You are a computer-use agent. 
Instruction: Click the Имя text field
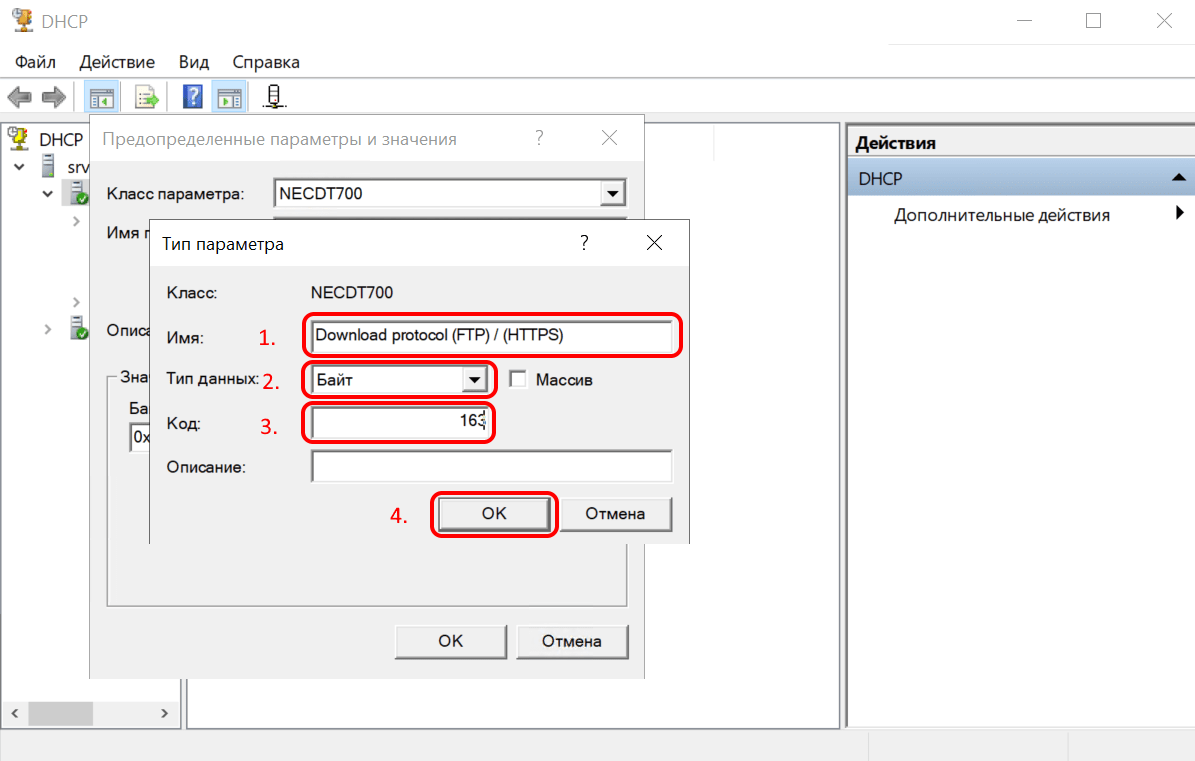tap(491, 336)
